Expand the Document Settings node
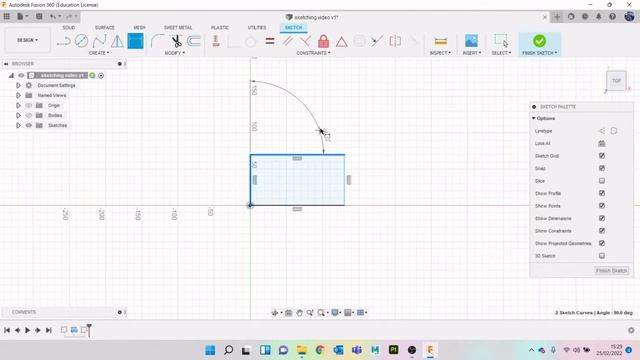Image resolution: width=640 pixels, height=360 pixels. coord(18,85)
